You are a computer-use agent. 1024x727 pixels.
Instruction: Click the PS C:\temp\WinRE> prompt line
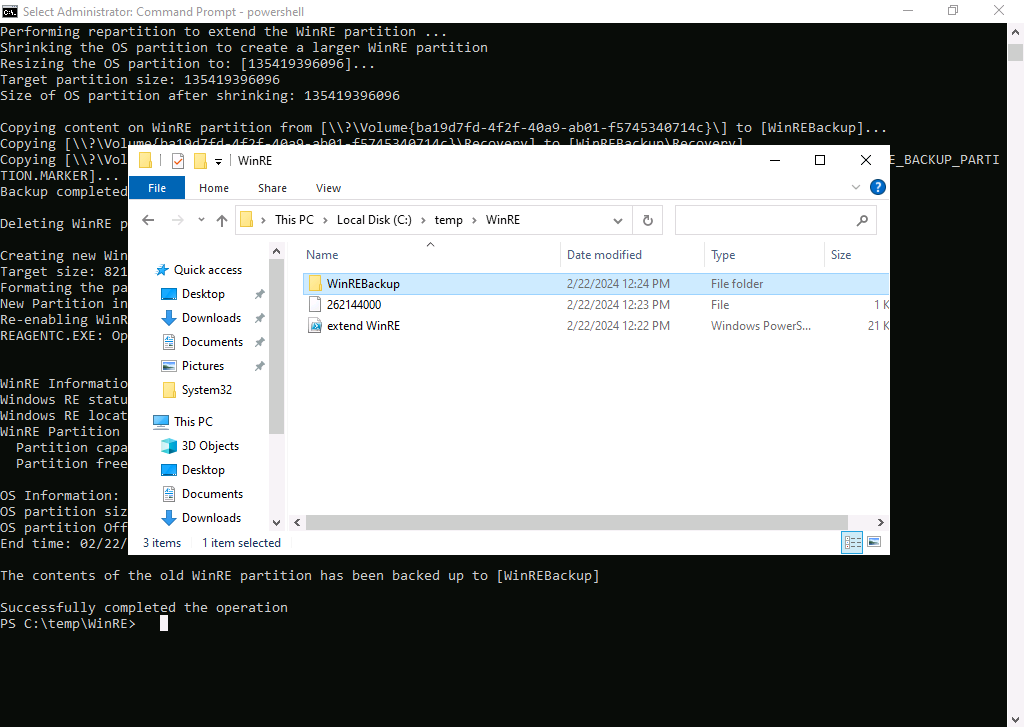click(68, 624)
